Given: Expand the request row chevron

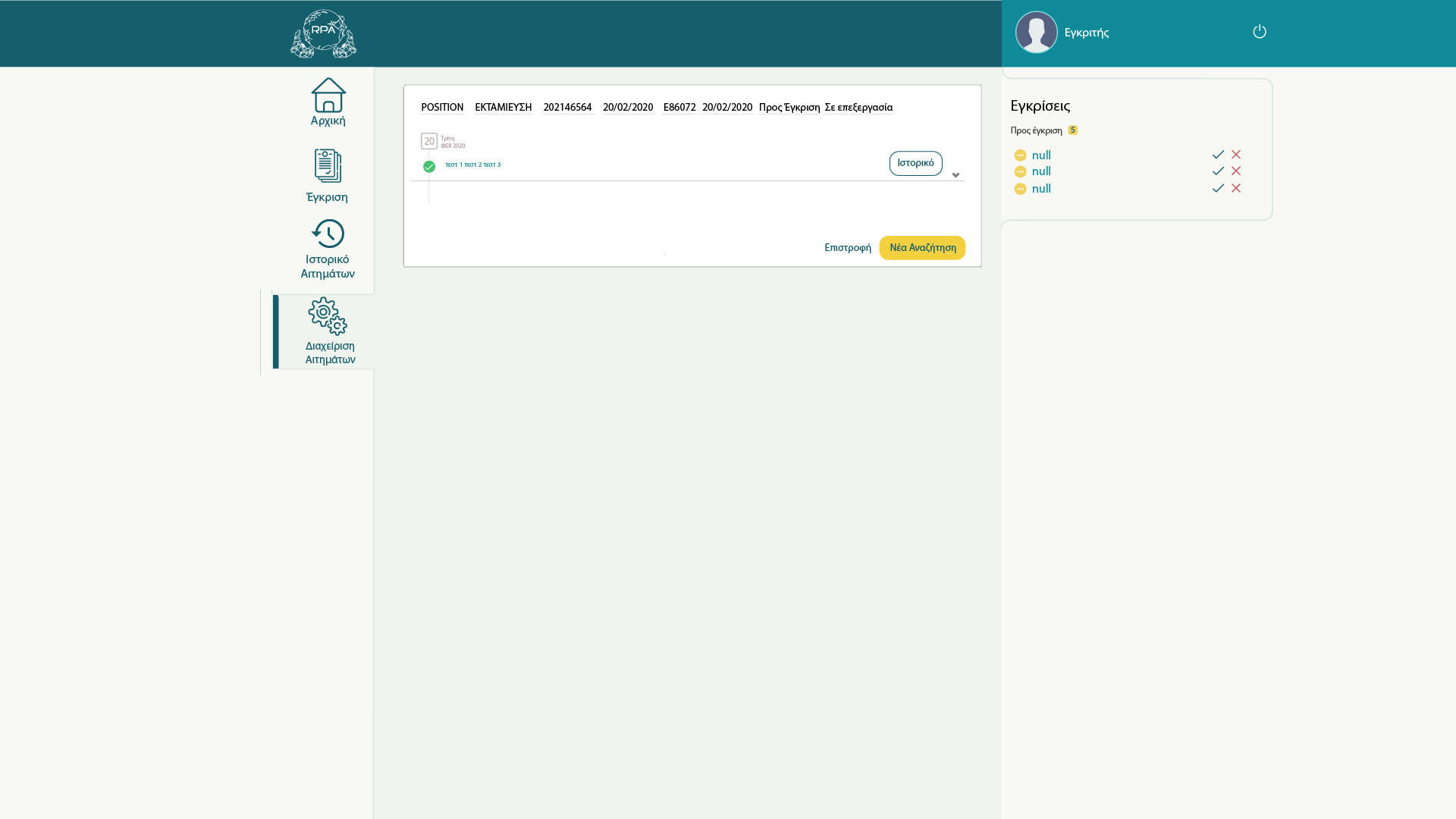Looking at the screenshot, I should [955, 175].
